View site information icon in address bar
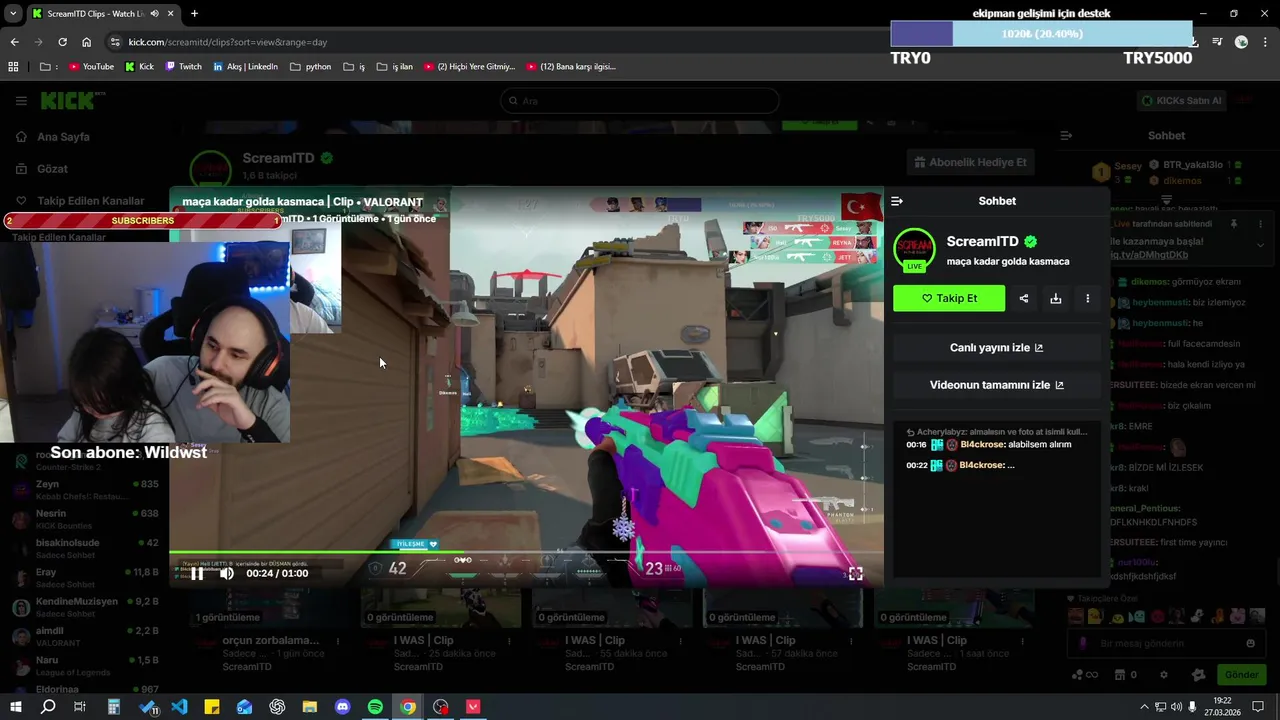 [115, 42]
